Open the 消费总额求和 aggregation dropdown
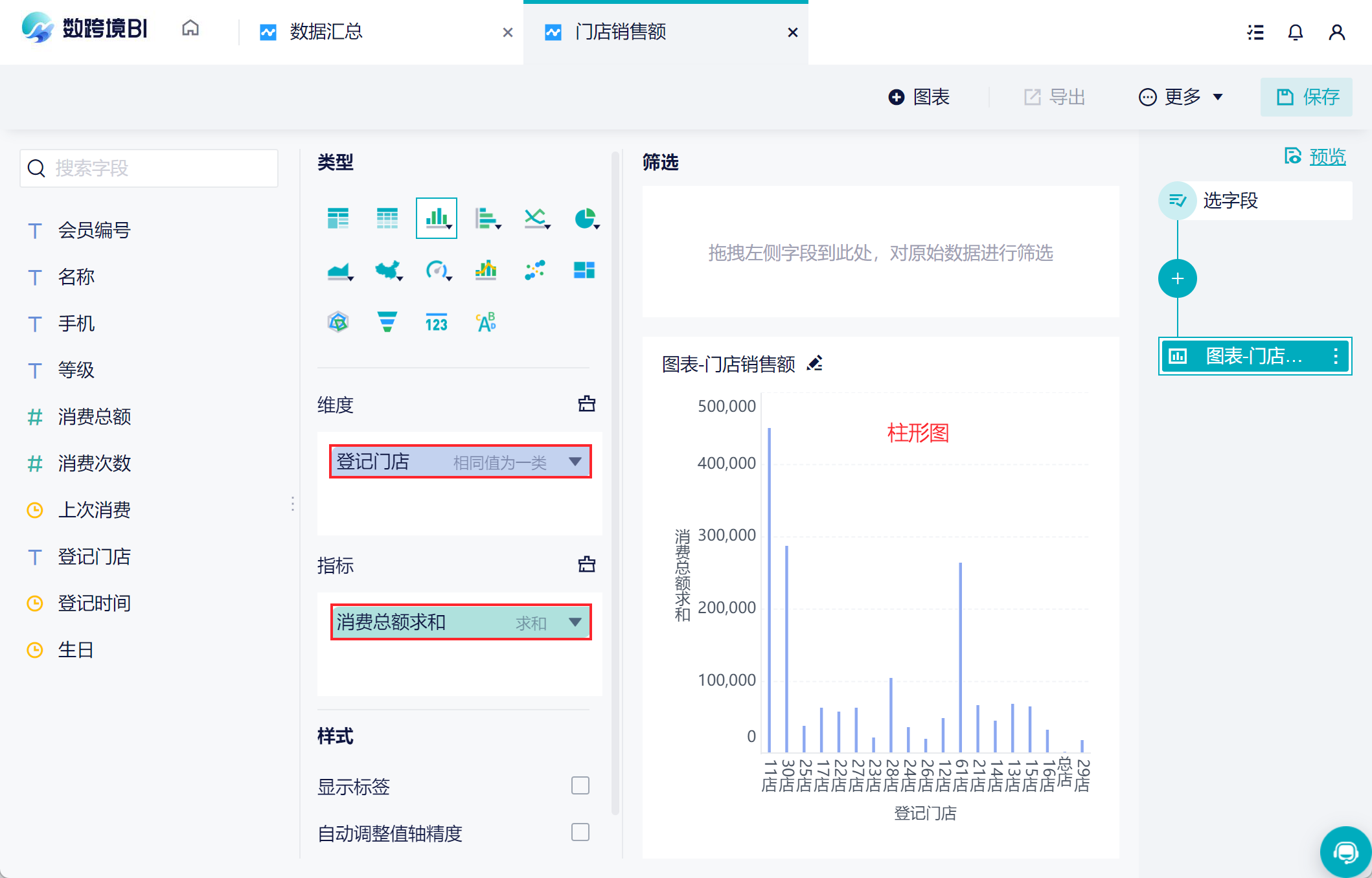 pos(575,622)
